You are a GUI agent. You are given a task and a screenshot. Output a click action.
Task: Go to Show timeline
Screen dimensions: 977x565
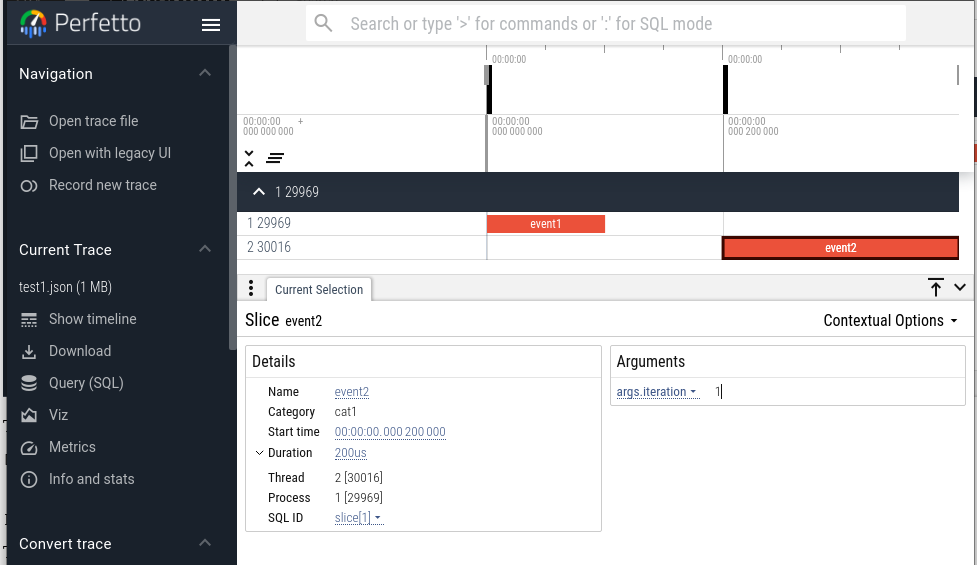(93, 320)
